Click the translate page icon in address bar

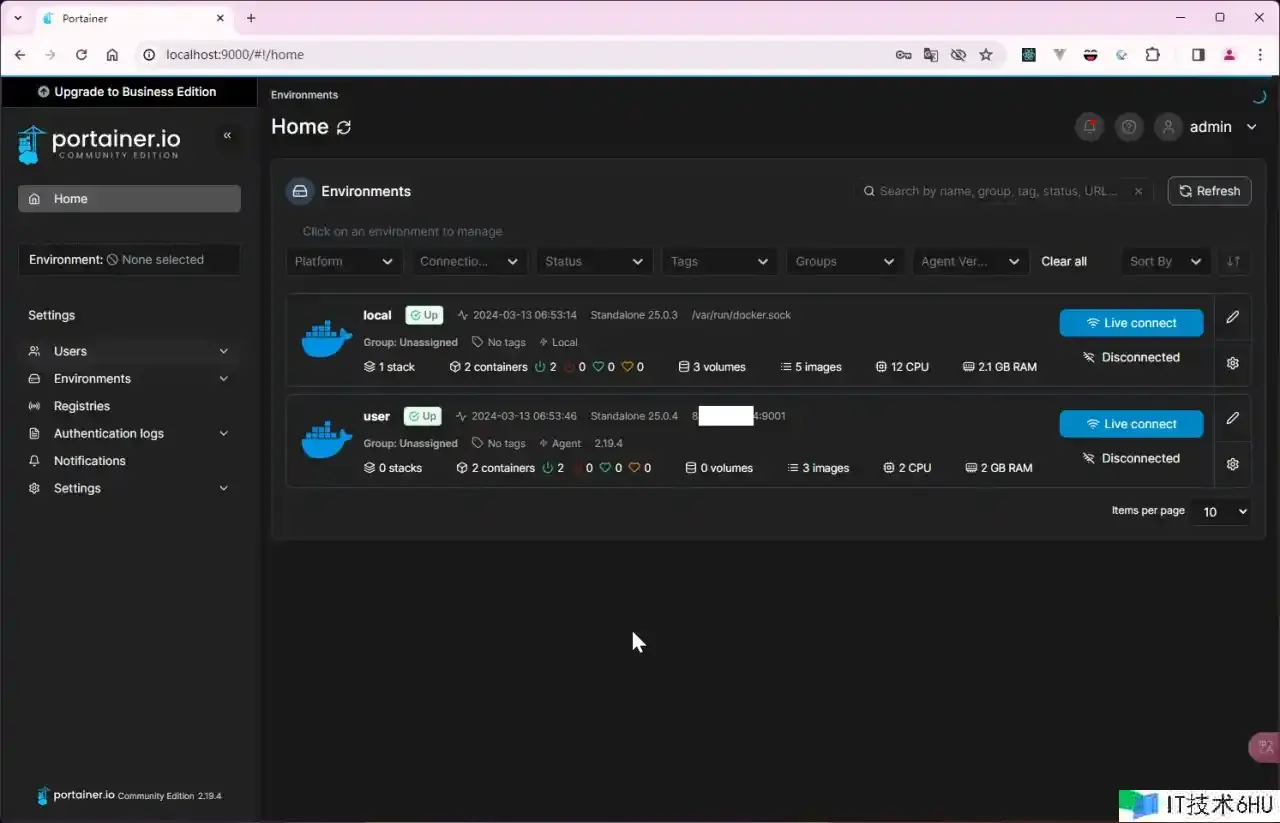(x=931, y=55)
